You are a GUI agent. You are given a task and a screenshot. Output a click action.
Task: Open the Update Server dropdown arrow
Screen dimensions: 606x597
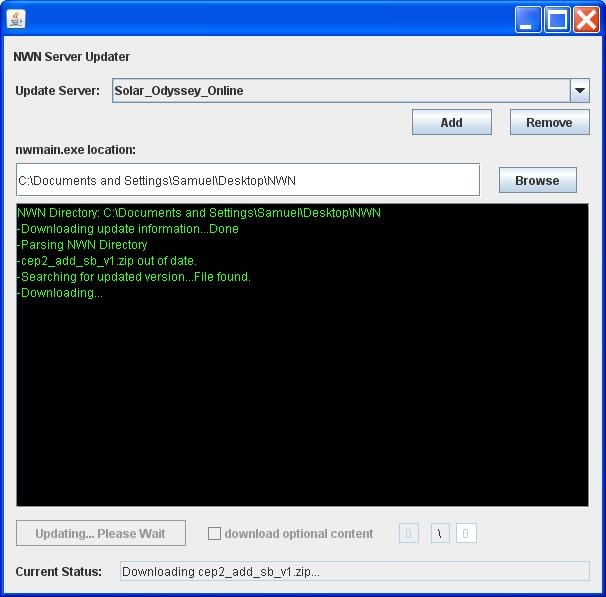click(579, 90)
